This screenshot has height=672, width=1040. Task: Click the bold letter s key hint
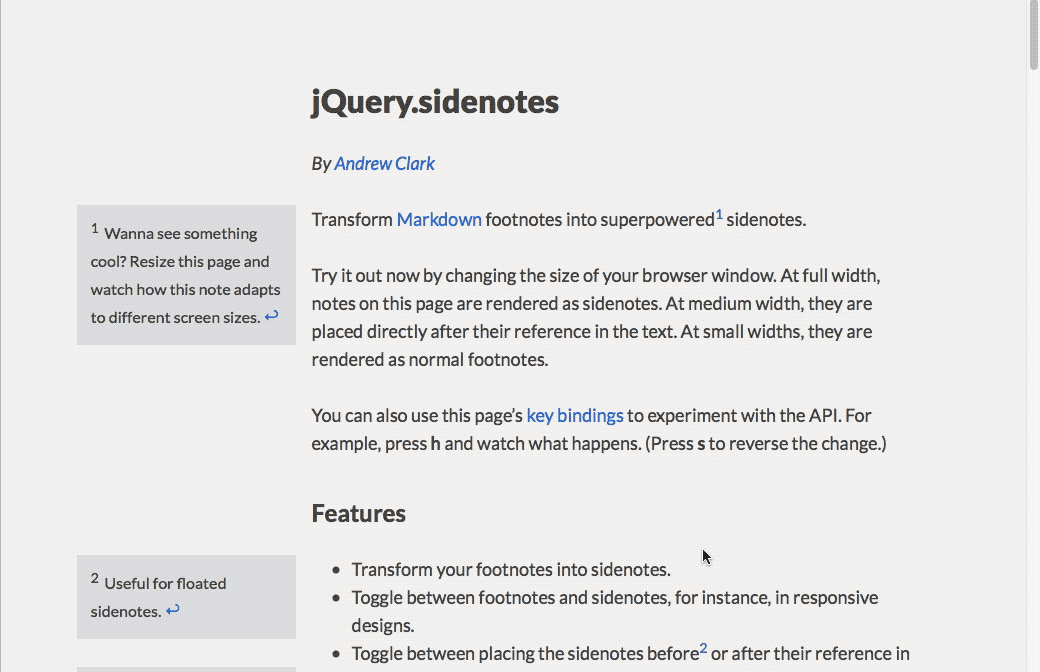701,444
